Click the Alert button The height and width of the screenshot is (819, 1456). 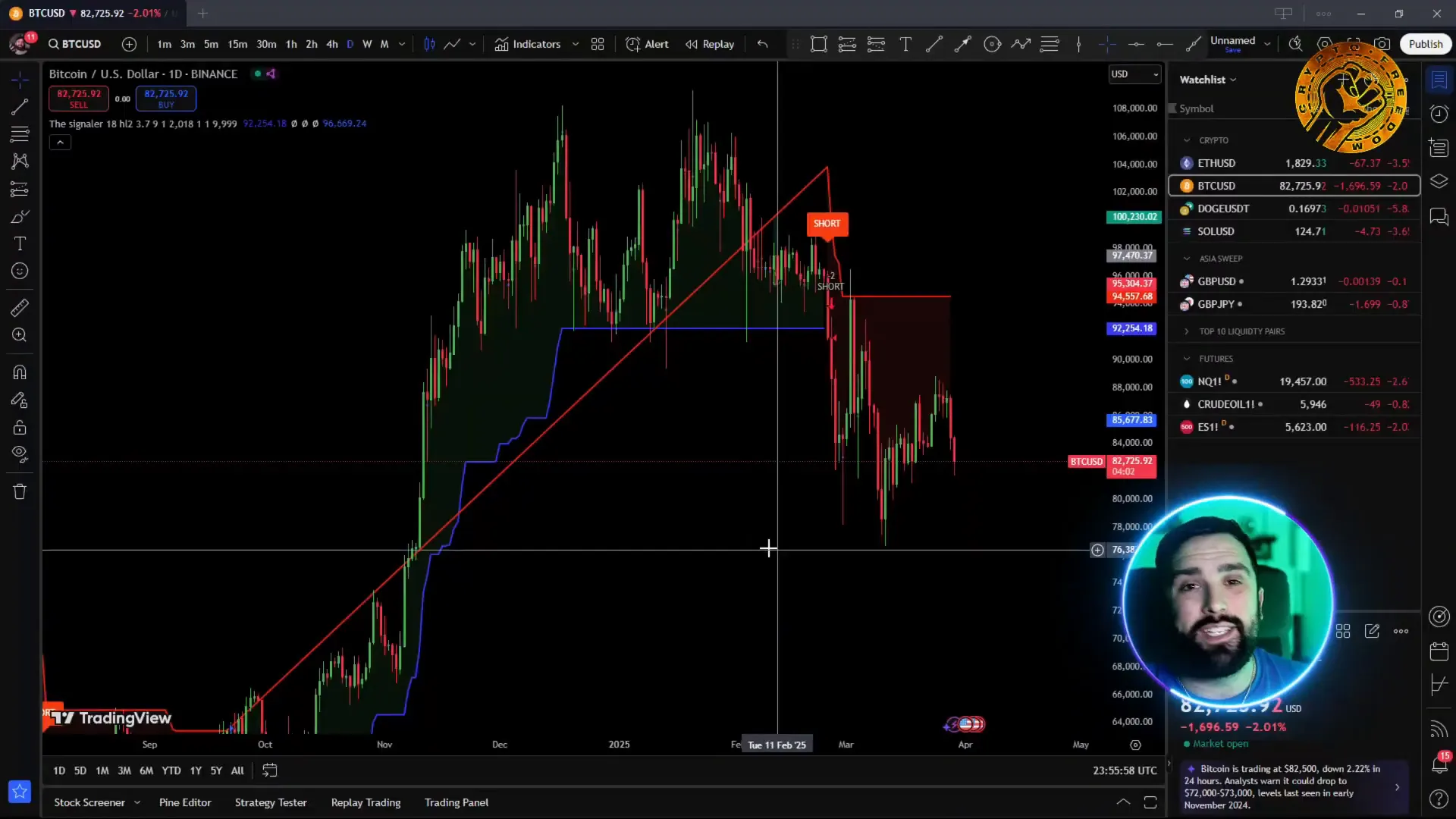(x=647, y=44)
